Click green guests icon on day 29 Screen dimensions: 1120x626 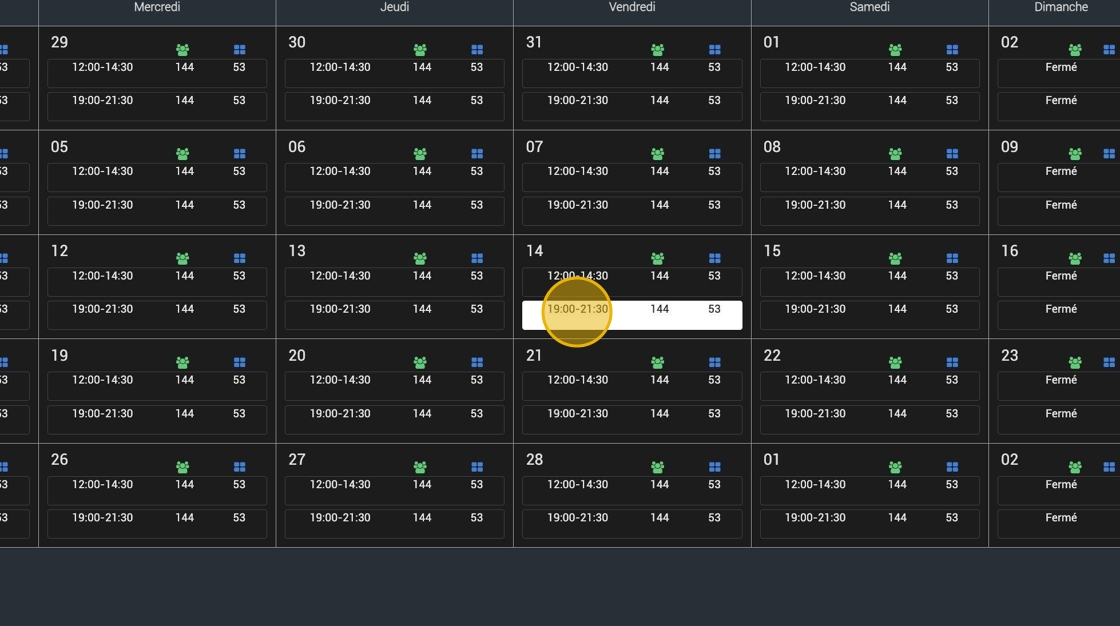(183, 49)
